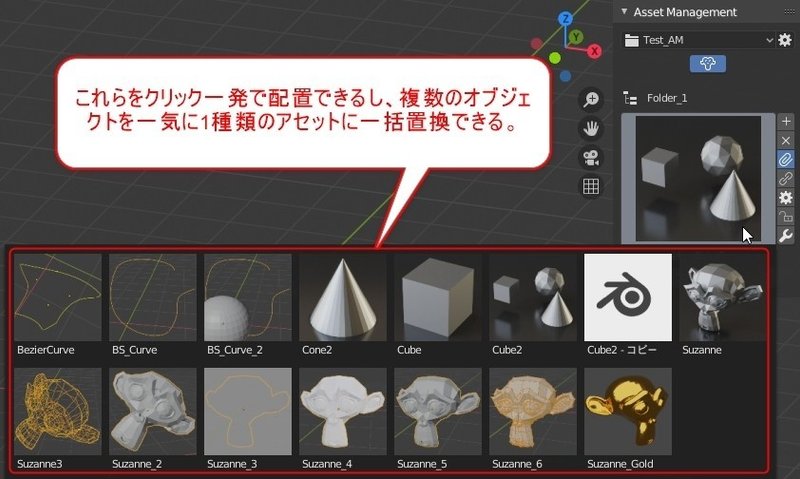
Task: Click the red X axis gizmo ball
Action: point(594,51)
